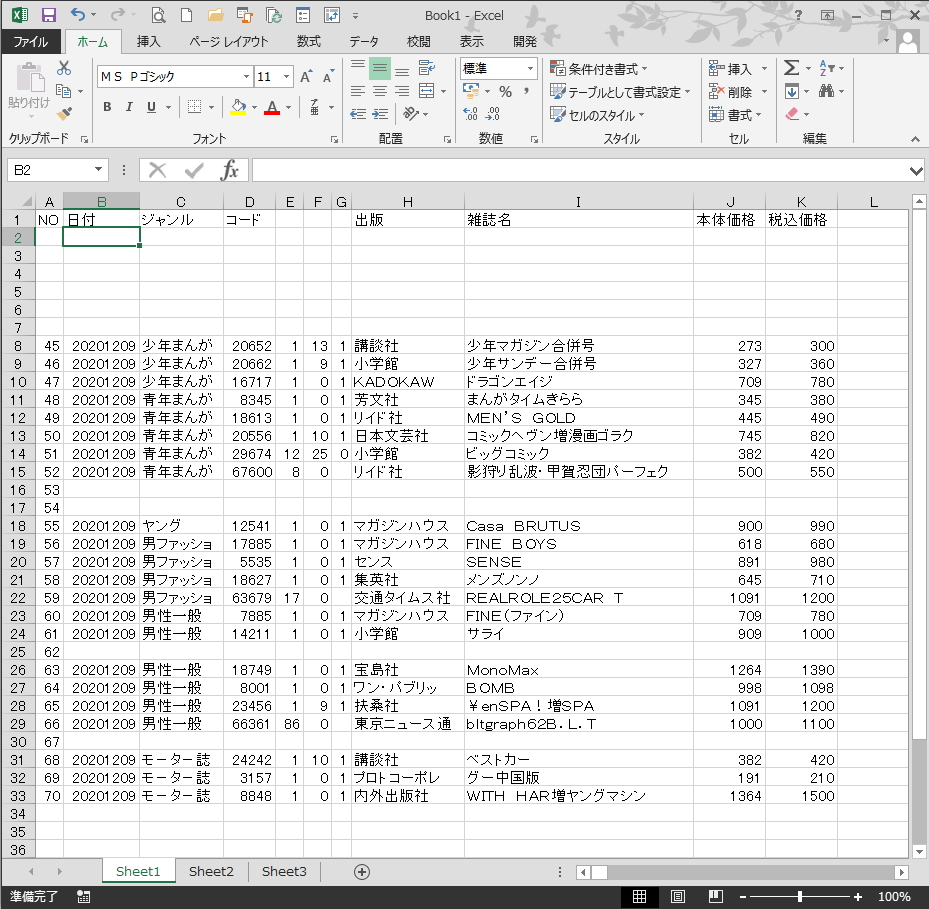Click the 挿入 cells button
This screenshot has height=909, width=929.
coord(731,69)
